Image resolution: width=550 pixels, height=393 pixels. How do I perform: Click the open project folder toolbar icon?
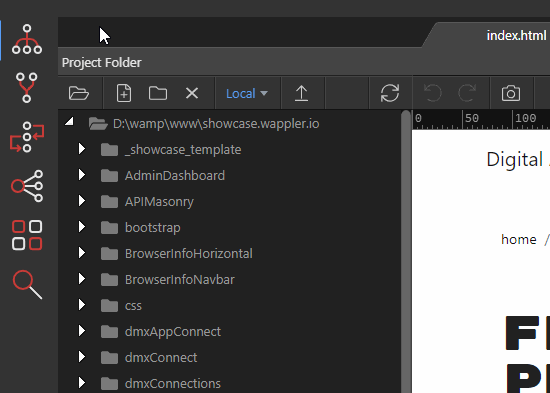79,93
